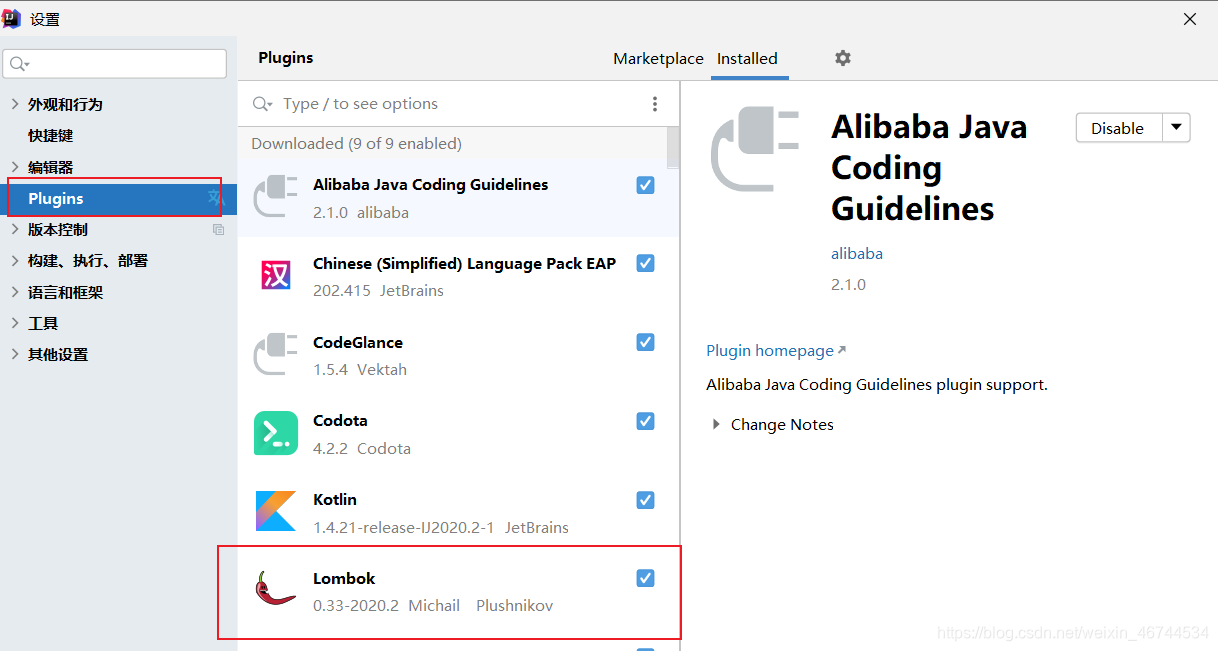Toggle the CodeGlance plugin checkbox

click(646, 342)
